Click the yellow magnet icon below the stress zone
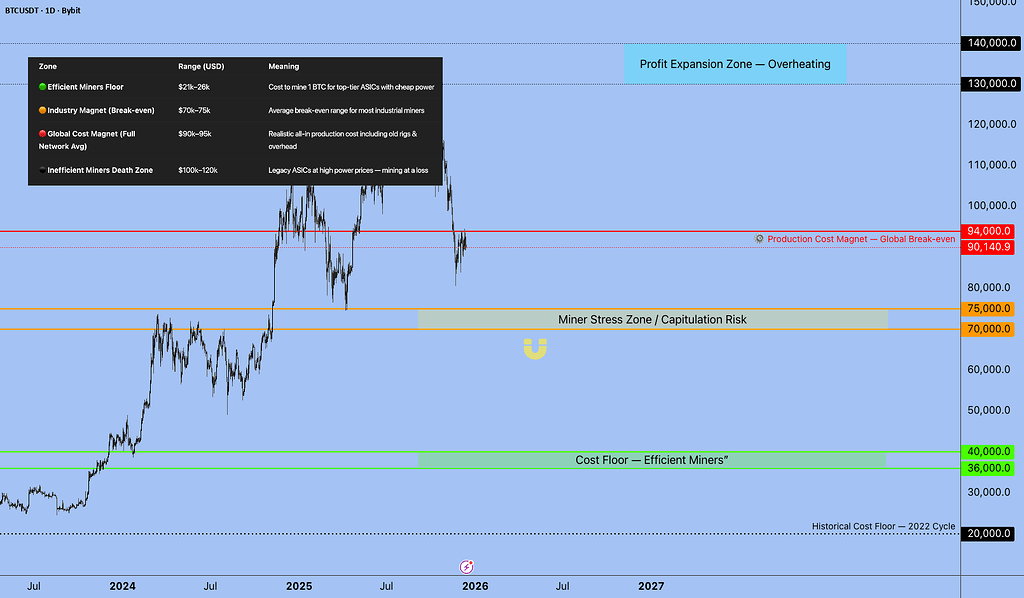This screenshot has height=598, width=1024. [x=535, y=349]
